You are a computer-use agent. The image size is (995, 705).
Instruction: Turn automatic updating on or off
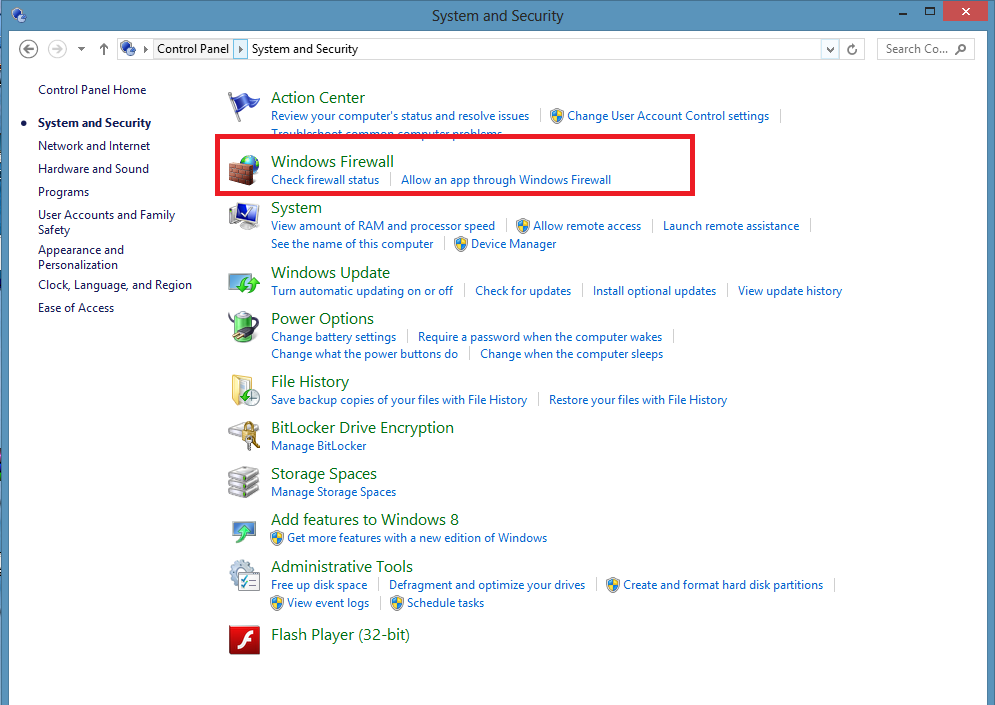coord(362,291)
